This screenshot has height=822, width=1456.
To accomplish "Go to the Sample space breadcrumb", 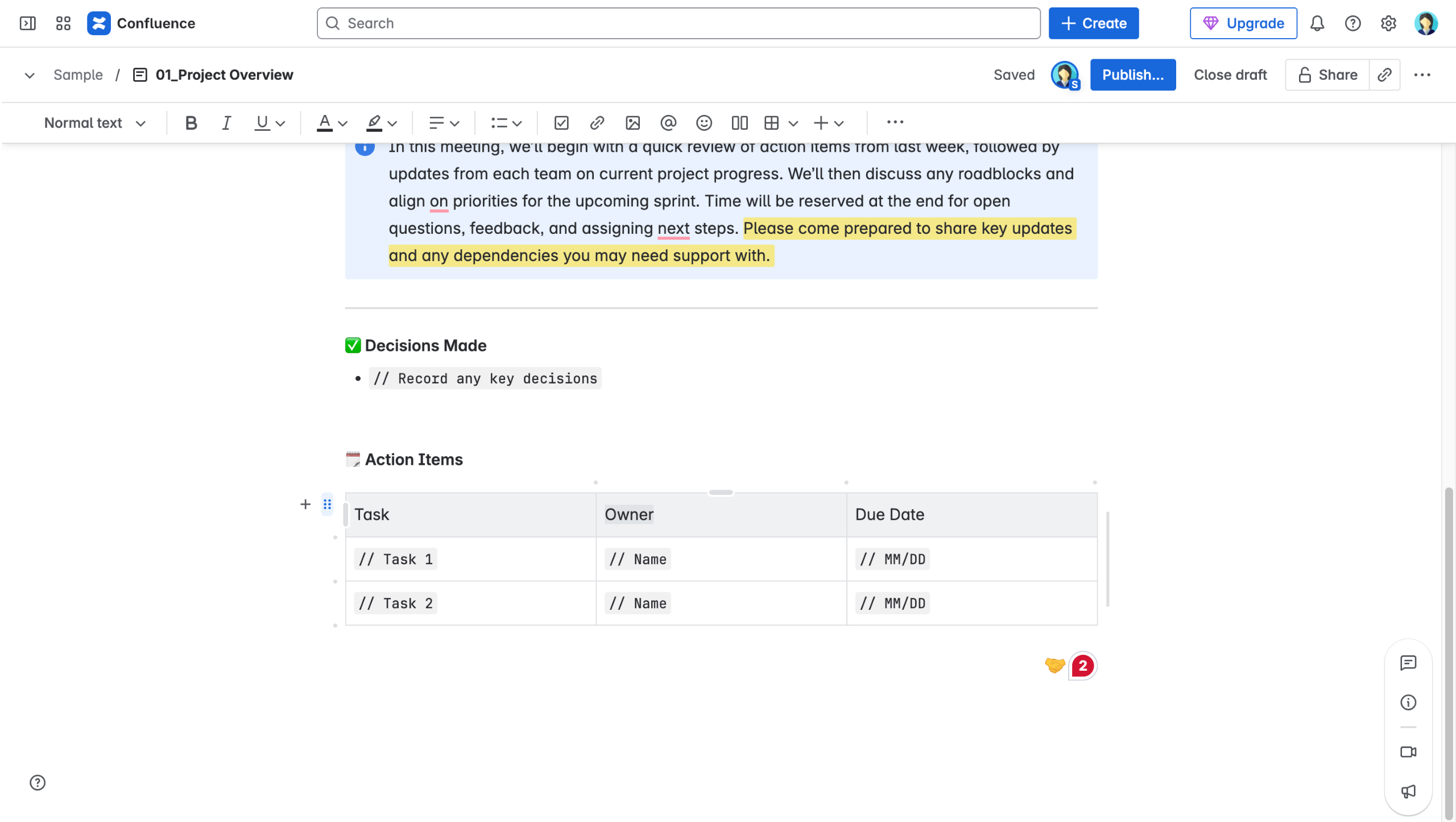I will tap(78, 75).
